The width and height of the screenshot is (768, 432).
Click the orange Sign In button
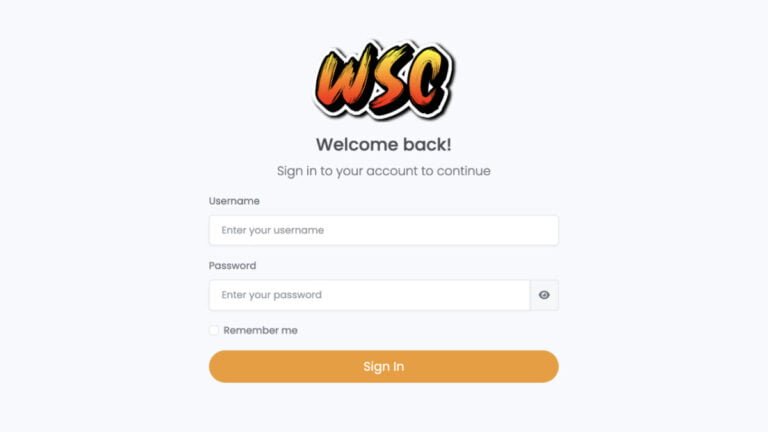tap(384, 366)
